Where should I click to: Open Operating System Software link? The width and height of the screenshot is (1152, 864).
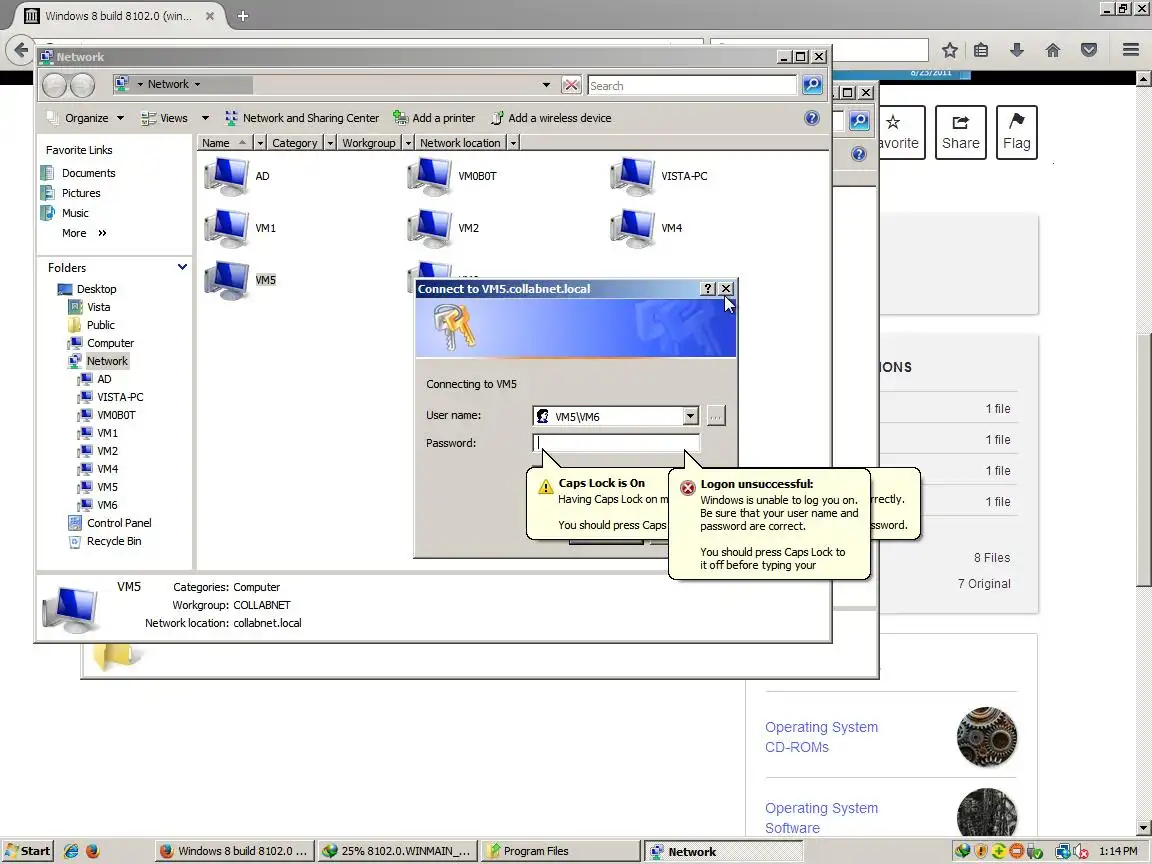(x=821, y=818)
